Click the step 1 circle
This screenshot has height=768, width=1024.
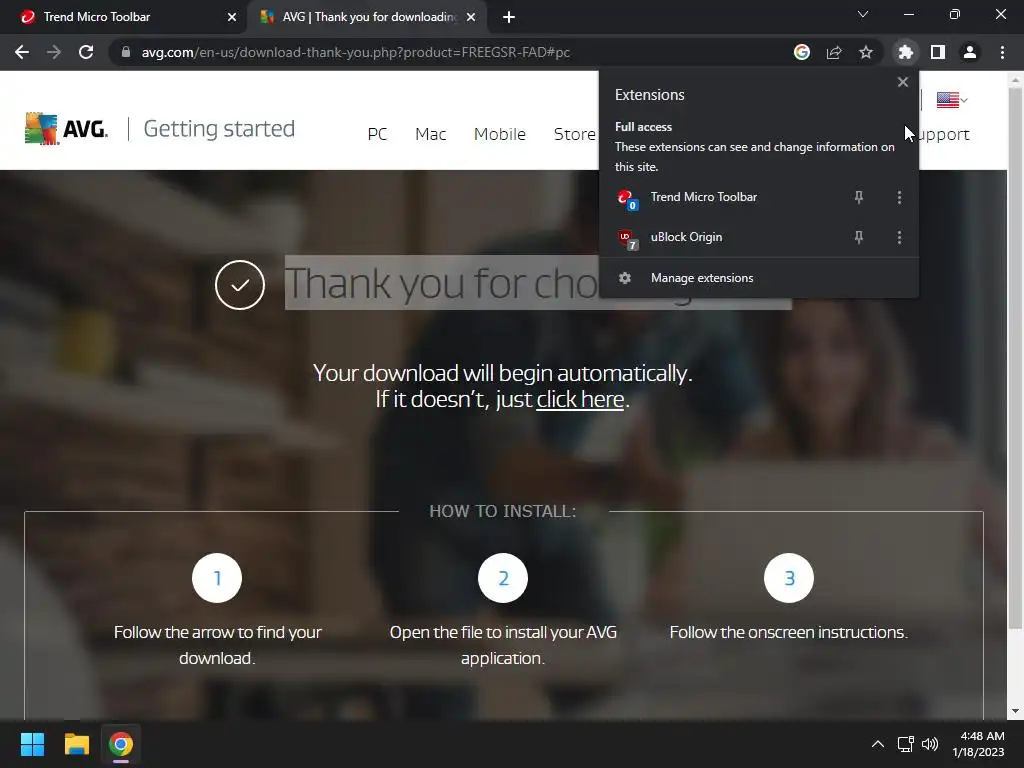pos(217,578)
